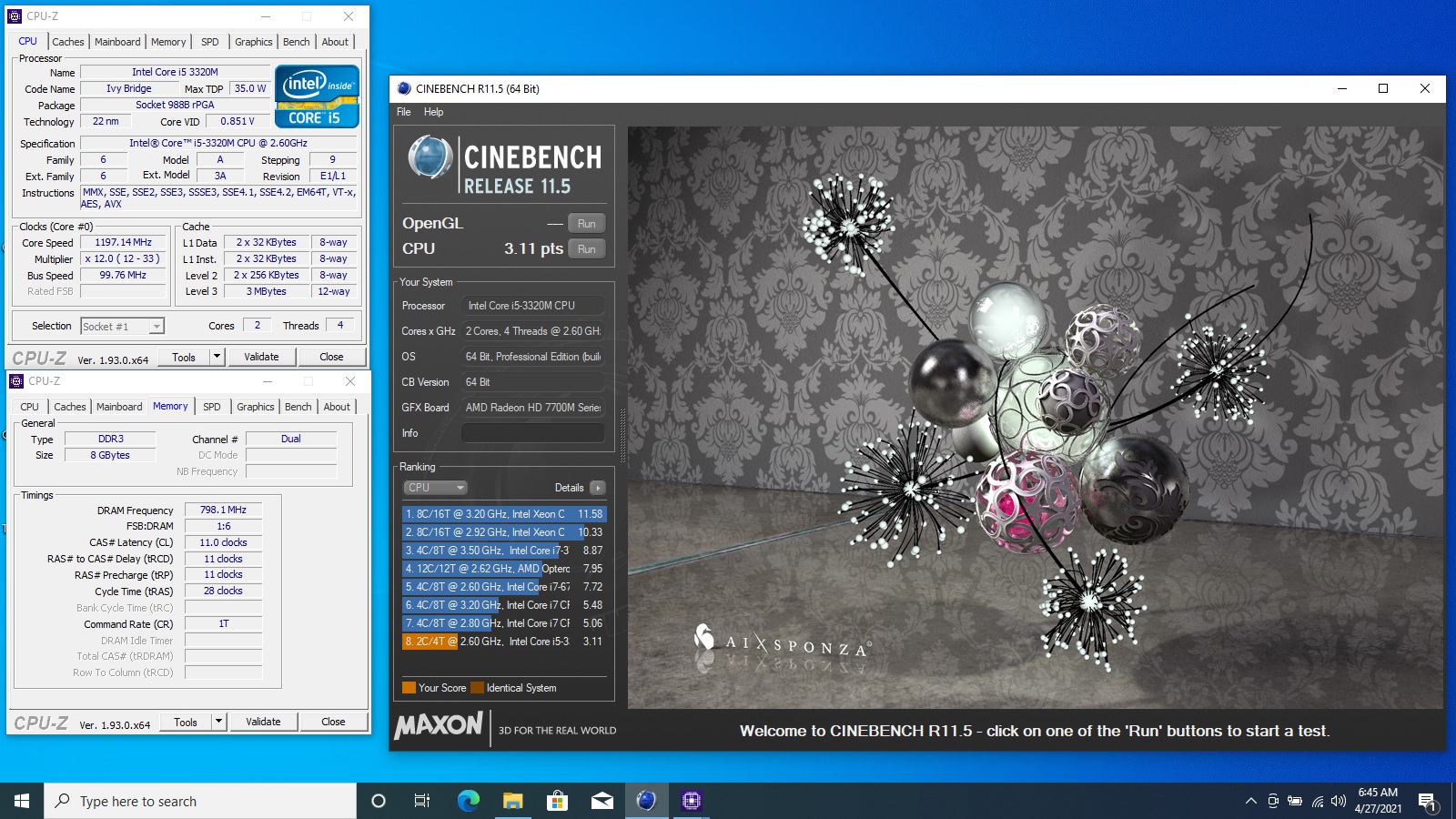The width and height of the screenshot is (1456, 819).
Task: Click Tools button in Memory CPU-Z window
Action: click(x=186, y=722)
